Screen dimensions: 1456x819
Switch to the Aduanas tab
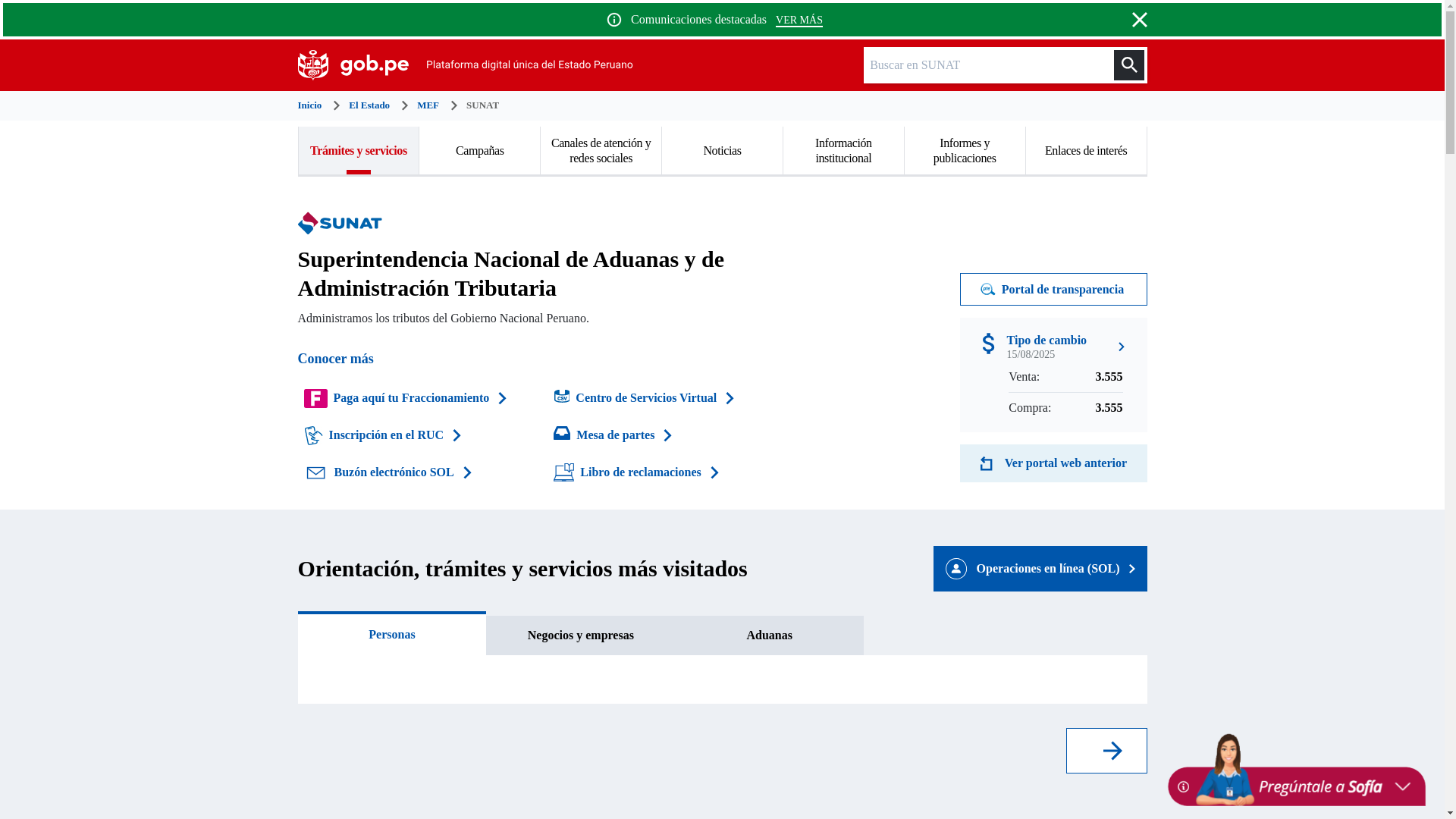pos(769,635)
